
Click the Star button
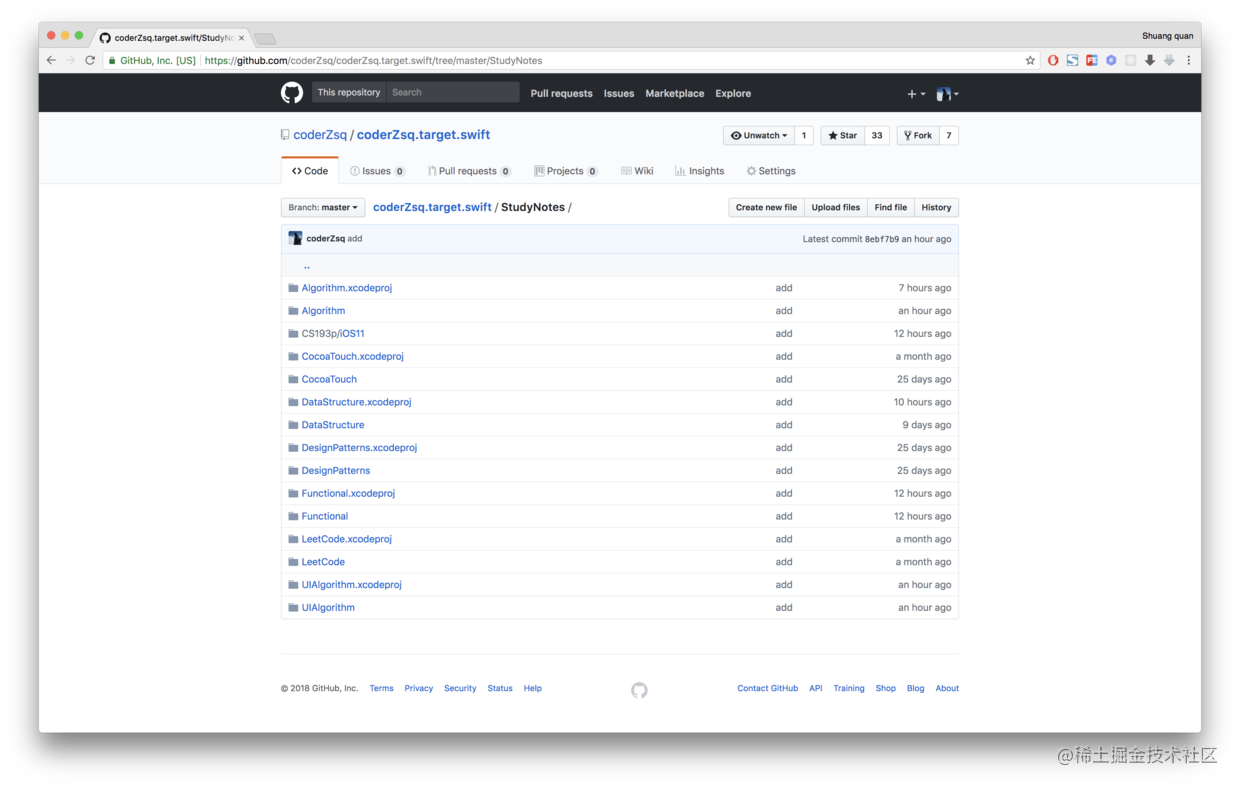842,135
